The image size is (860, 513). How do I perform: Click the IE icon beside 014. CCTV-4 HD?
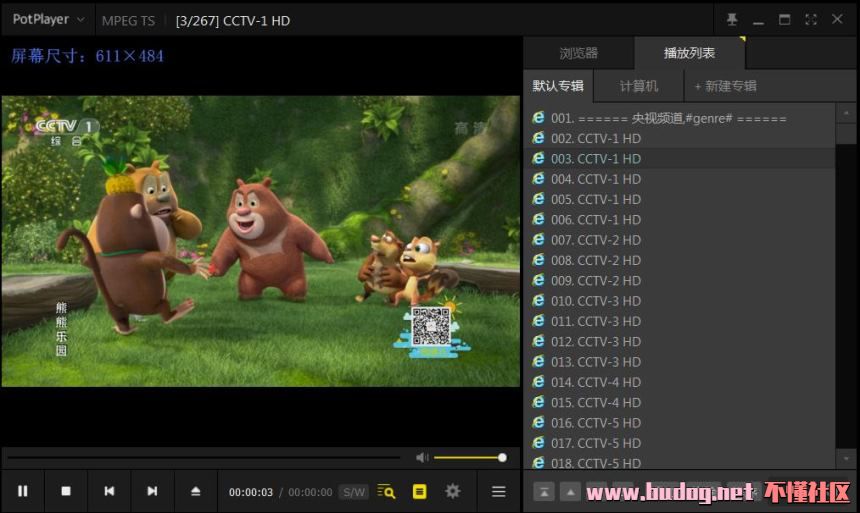[x=539, y=381]
